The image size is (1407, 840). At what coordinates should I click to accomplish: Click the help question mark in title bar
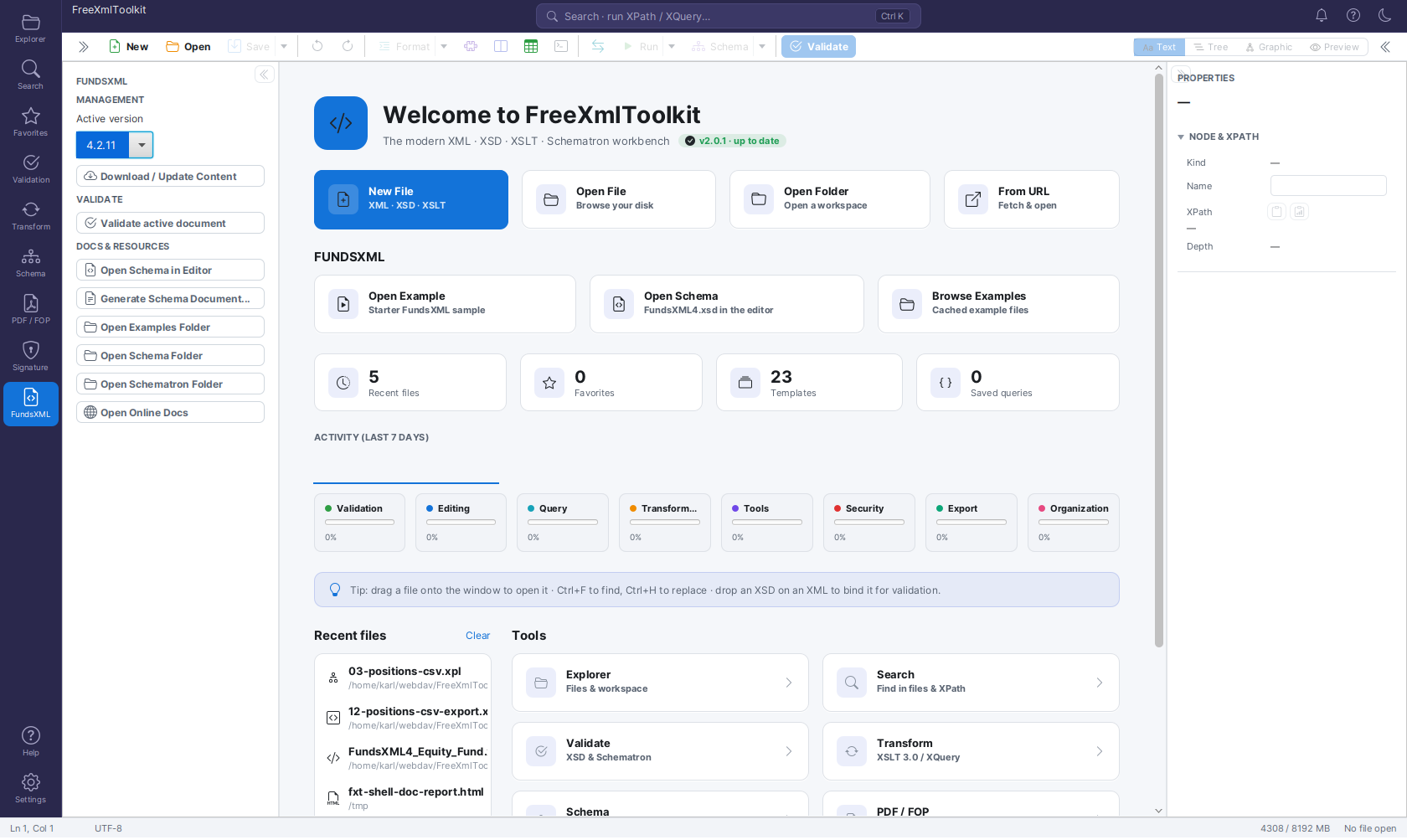[x=1353, y=15]
